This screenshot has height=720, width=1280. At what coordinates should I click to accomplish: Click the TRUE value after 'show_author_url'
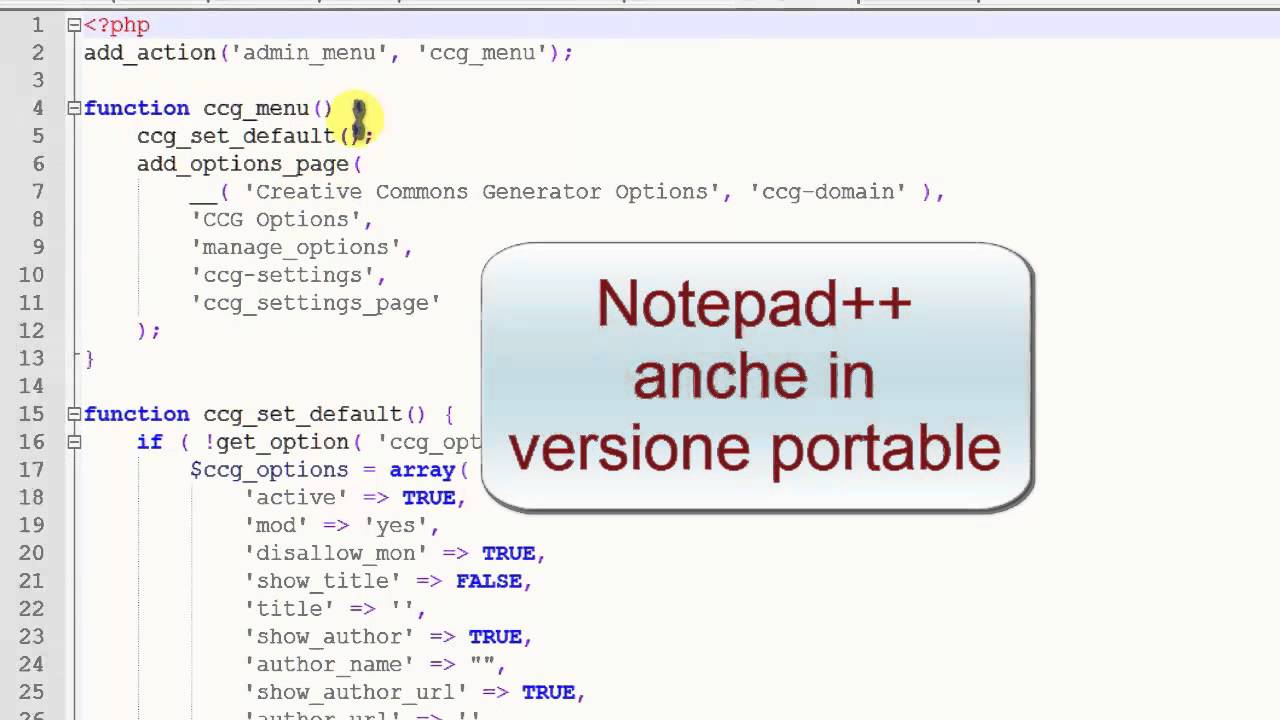[x=549, y=692]
